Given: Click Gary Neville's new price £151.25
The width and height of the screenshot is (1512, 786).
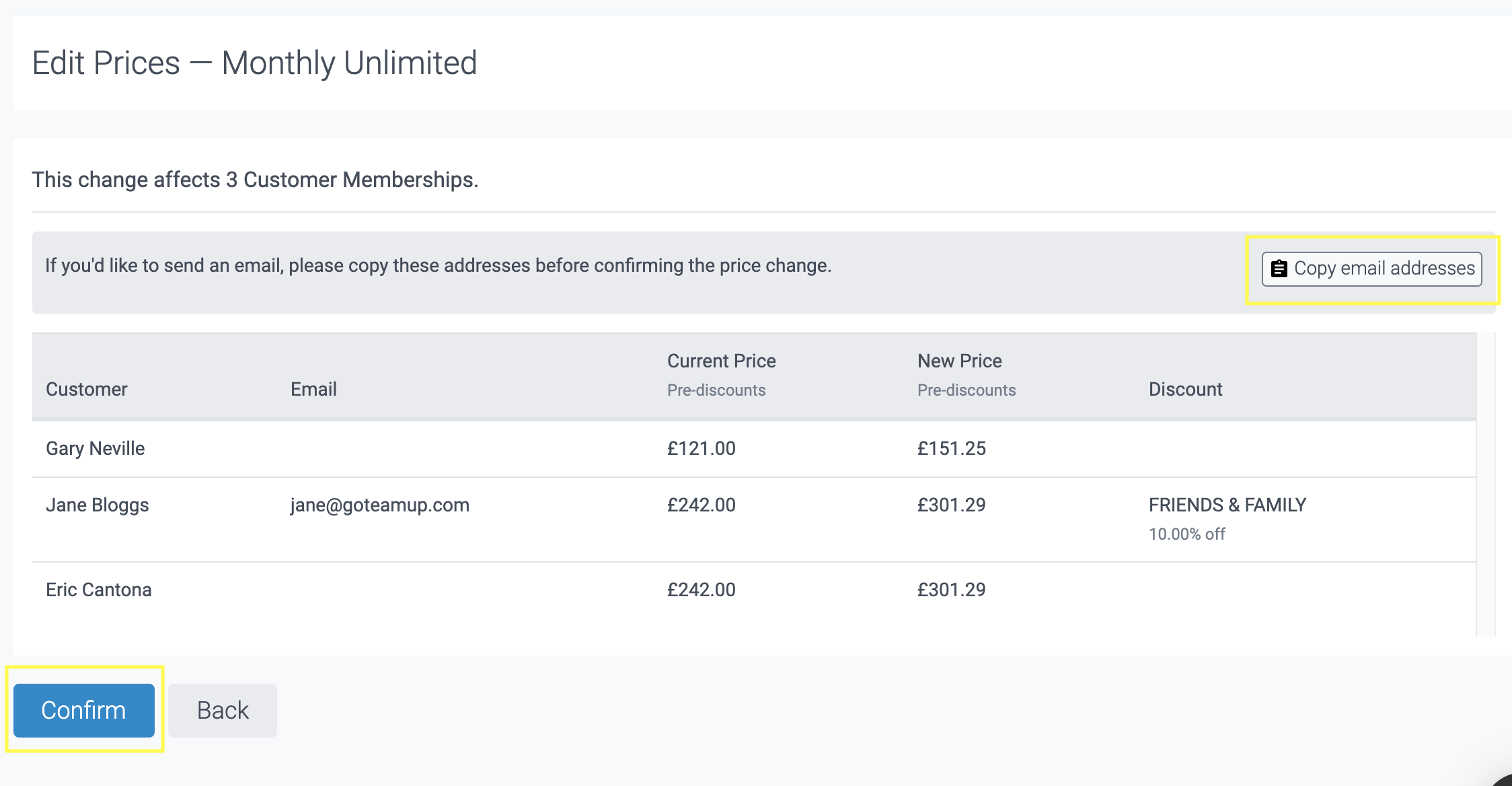Looking at the screenshot, I should pos(951,448).
